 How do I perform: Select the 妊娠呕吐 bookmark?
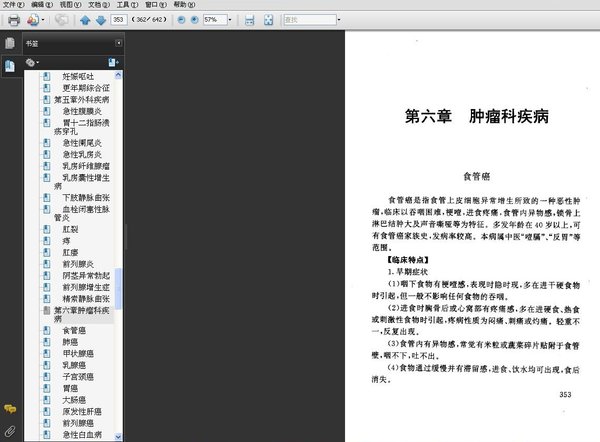coord(78,77)
